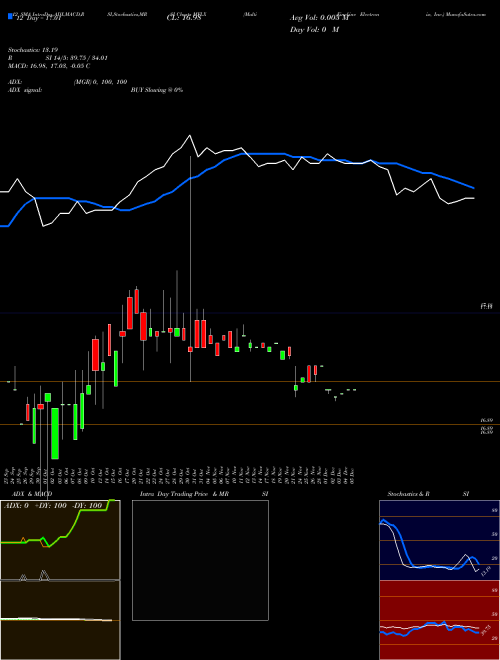Select the '12 Day = 17.01' label

point(37,18)
